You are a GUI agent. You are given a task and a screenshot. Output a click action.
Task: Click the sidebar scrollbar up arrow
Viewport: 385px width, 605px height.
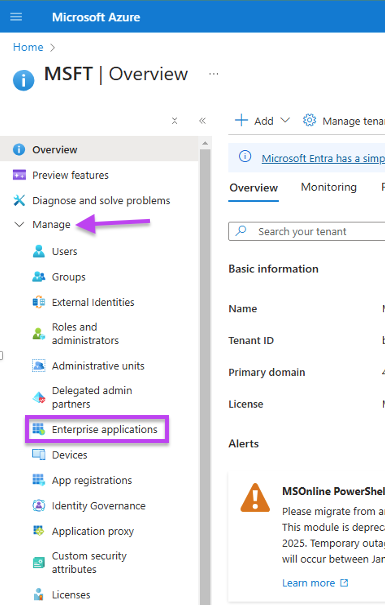pyautogui.click(x=205, y=143)
